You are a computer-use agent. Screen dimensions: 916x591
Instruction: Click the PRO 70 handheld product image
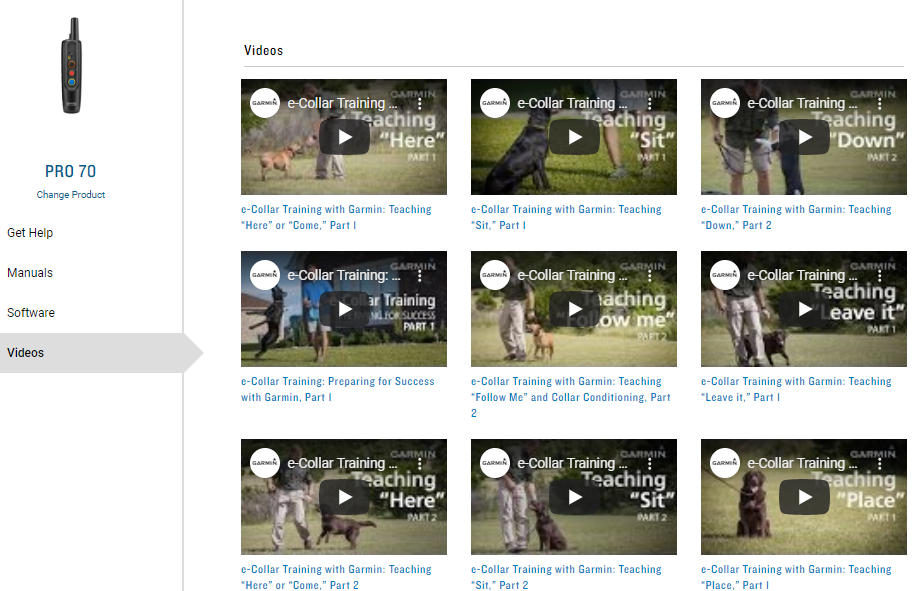[71, 66]
